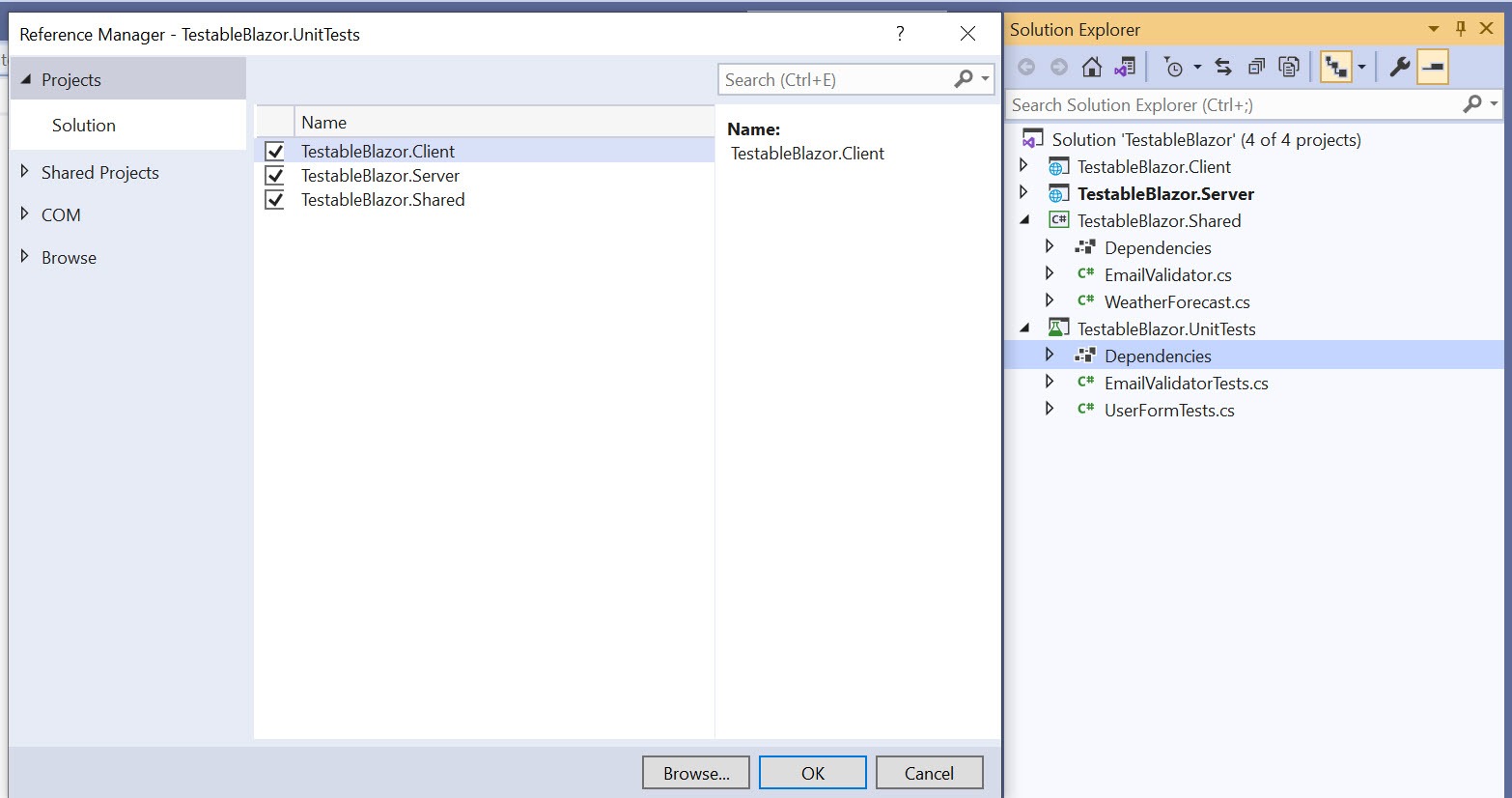Toggle the file nesting tree icon

click(x=1336, y=67)
